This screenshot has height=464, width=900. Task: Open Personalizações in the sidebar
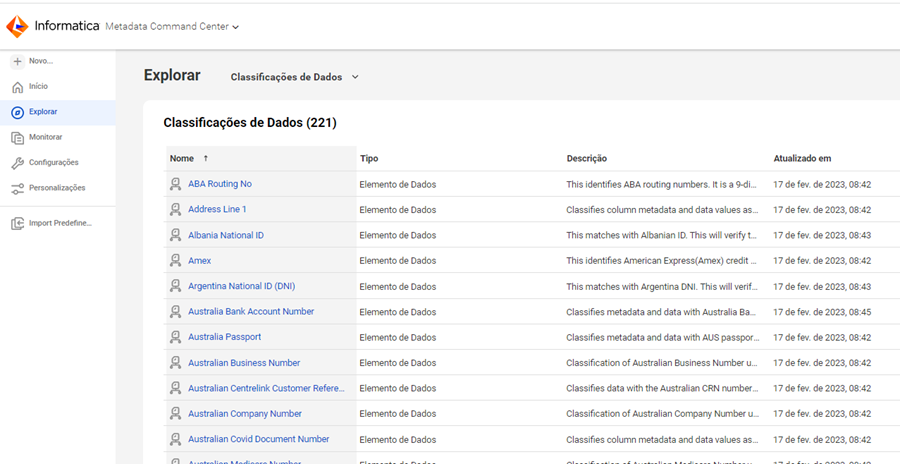57,188
